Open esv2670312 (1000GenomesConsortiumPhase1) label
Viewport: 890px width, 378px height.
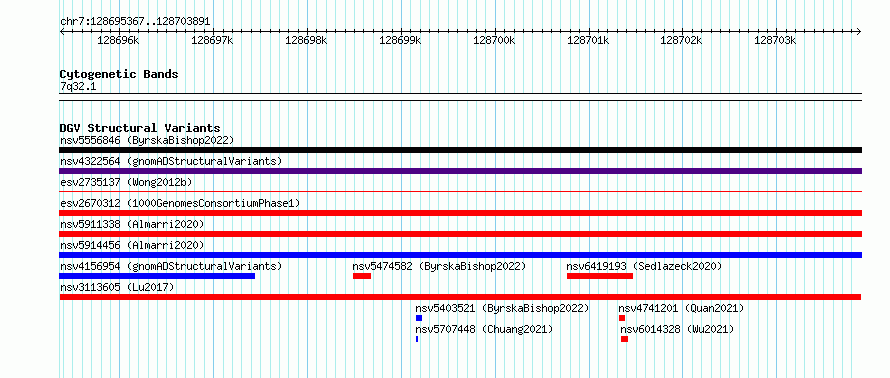pyautogui.click(x=180, y=203)
